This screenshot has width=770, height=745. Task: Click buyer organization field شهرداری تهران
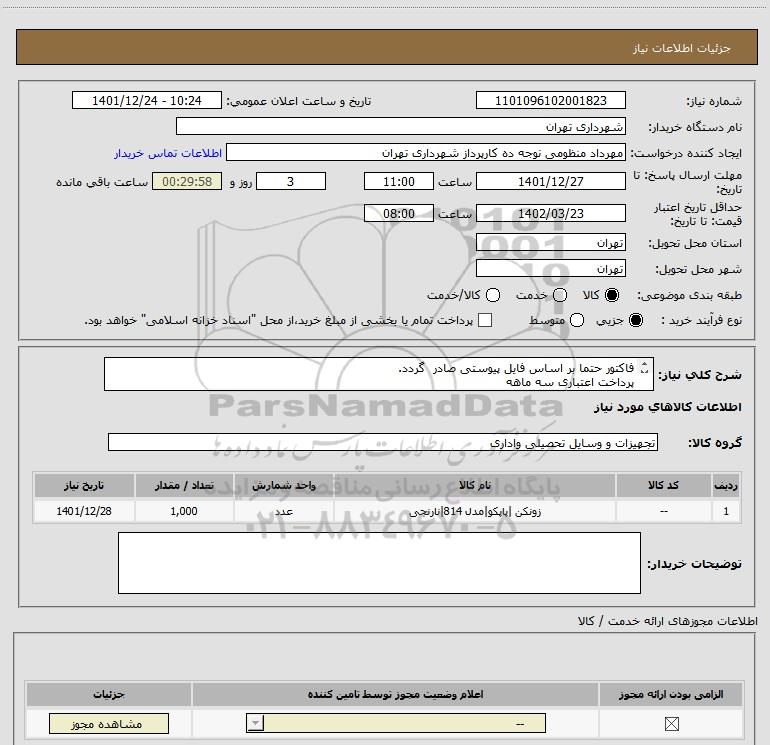pyautogui.click(x=401, y=126)
